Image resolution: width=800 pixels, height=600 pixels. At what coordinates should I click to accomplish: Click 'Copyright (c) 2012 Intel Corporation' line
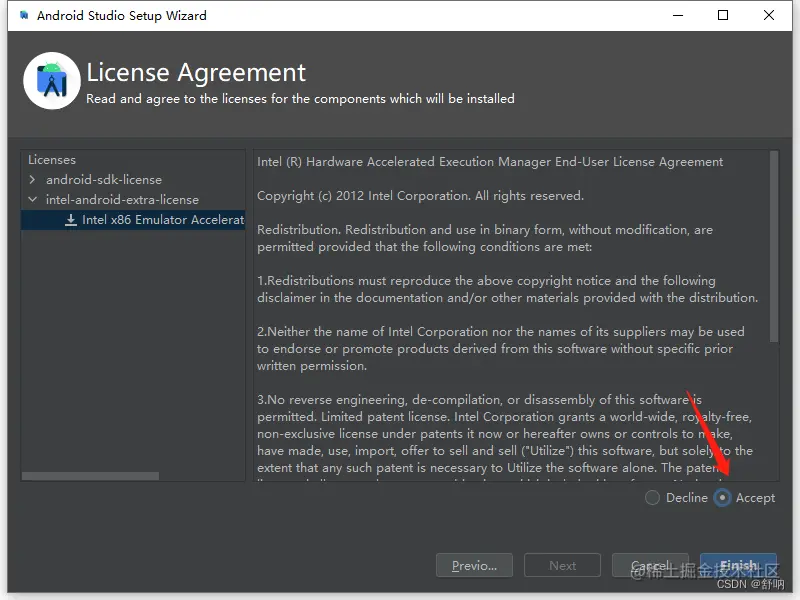[x=420, y=196]
